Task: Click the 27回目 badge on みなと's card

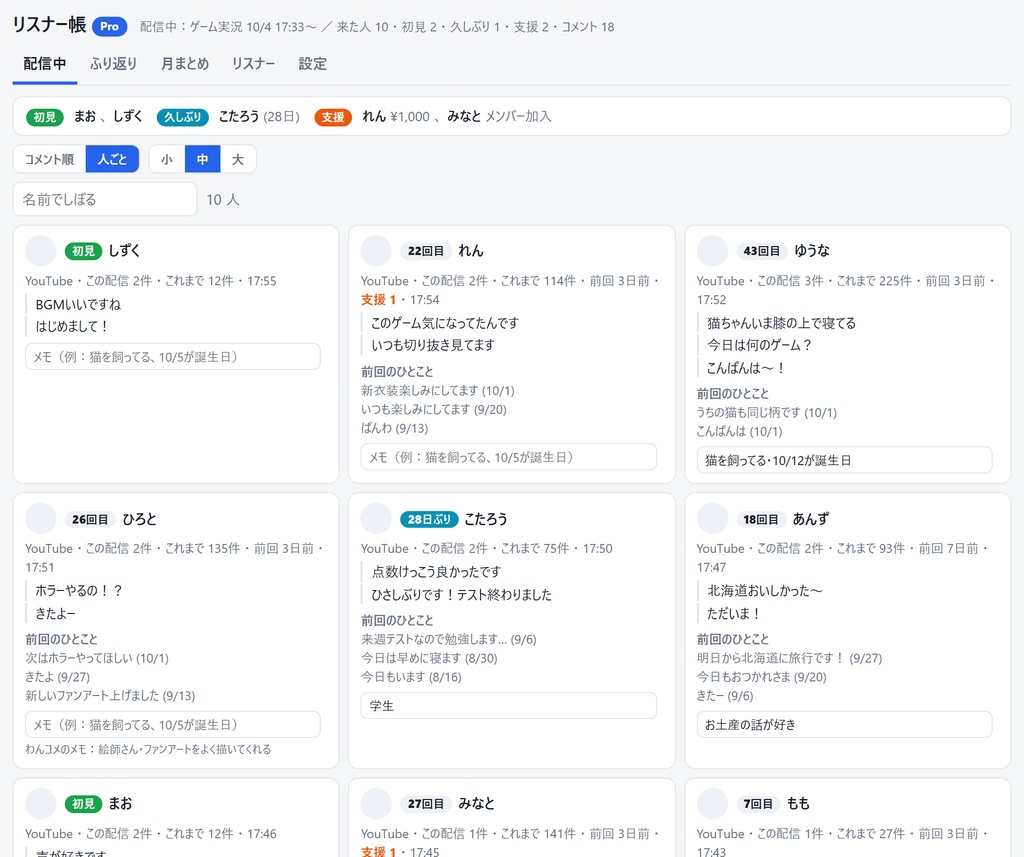Action: click(x=426, y=803)
